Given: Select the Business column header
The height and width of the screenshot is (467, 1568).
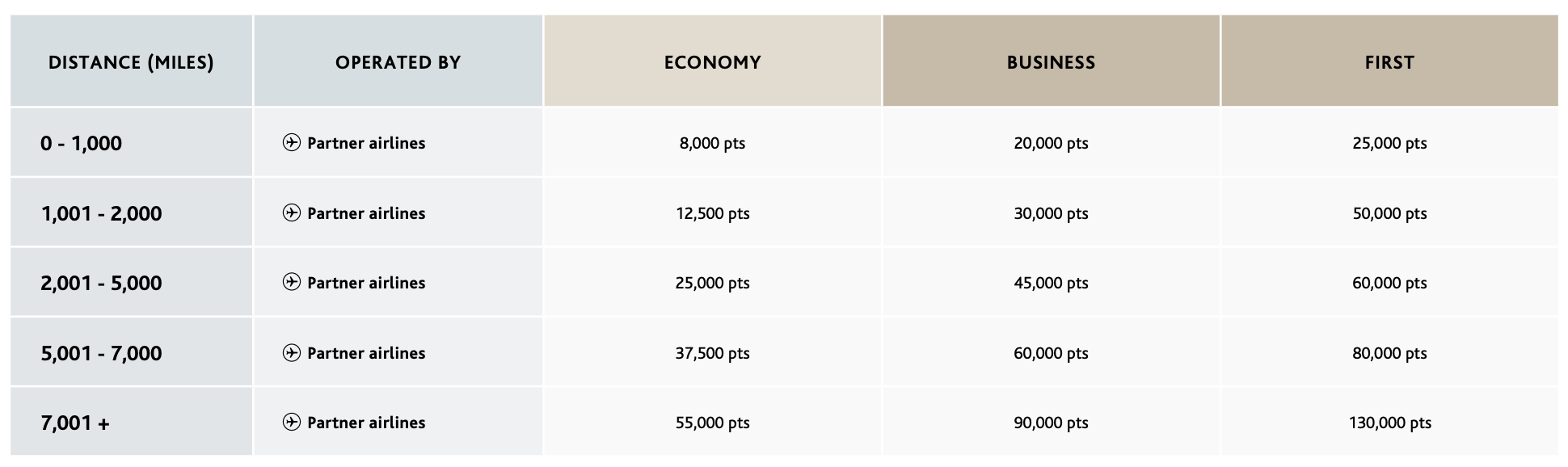Looking at the screenshot, I should point(1051,62).
